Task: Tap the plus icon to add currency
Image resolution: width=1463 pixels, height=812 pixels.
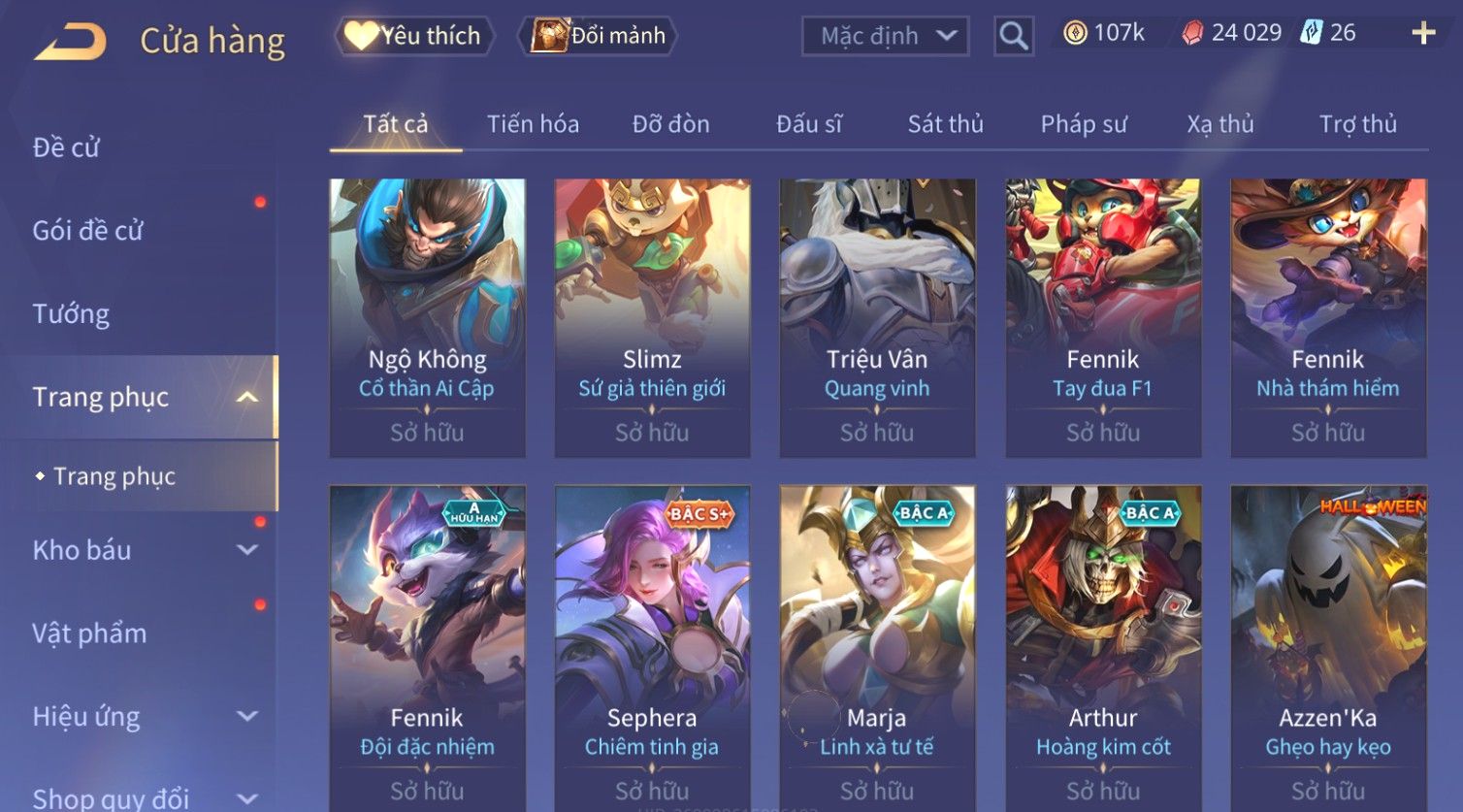Action: [x=1423, y=34]
